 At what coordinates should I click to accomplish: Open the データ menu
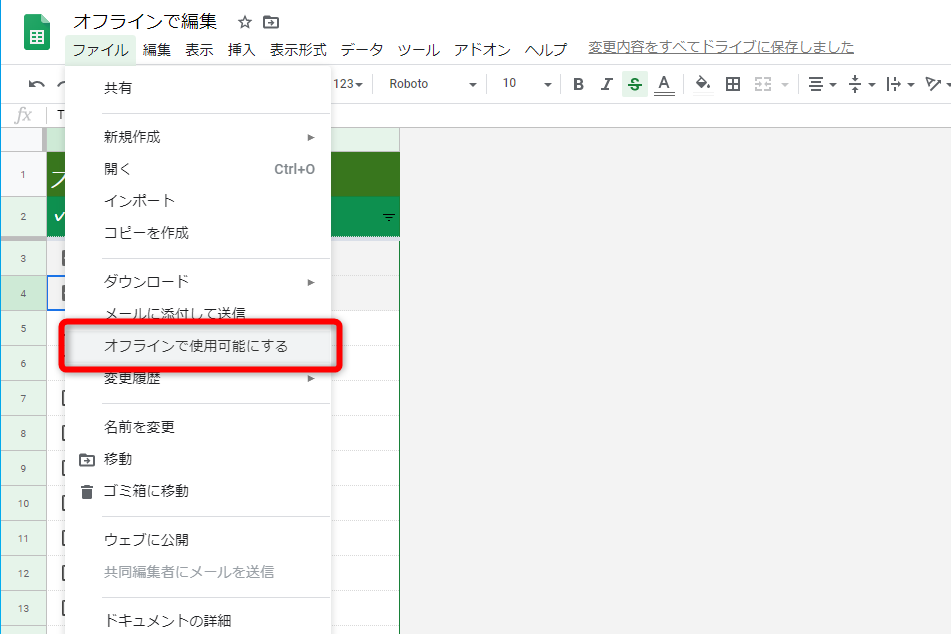361,48
